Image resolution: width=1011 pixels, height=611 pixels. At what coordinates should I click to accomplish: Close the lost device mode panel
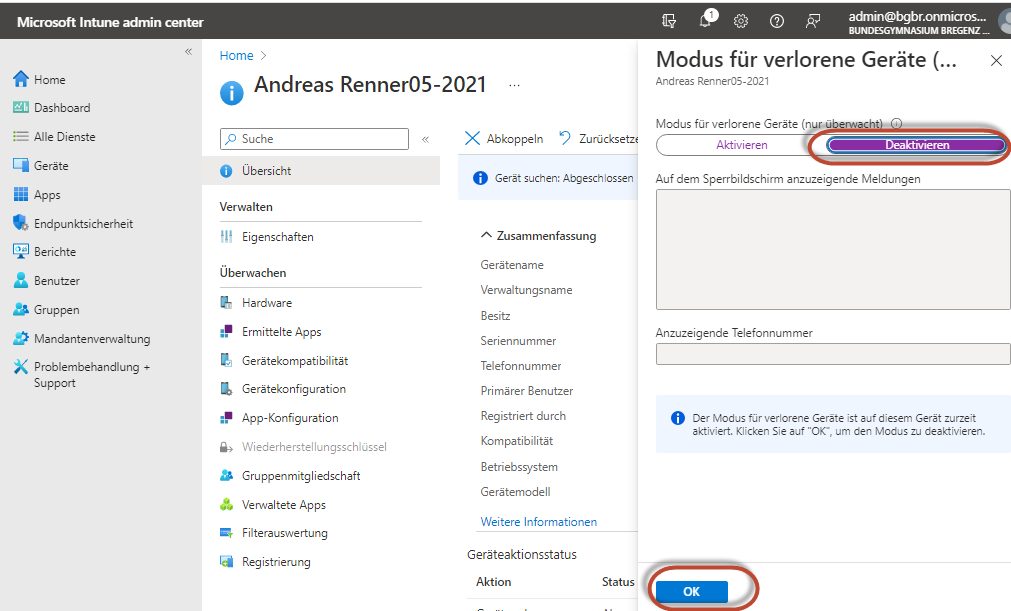[996, 61]
